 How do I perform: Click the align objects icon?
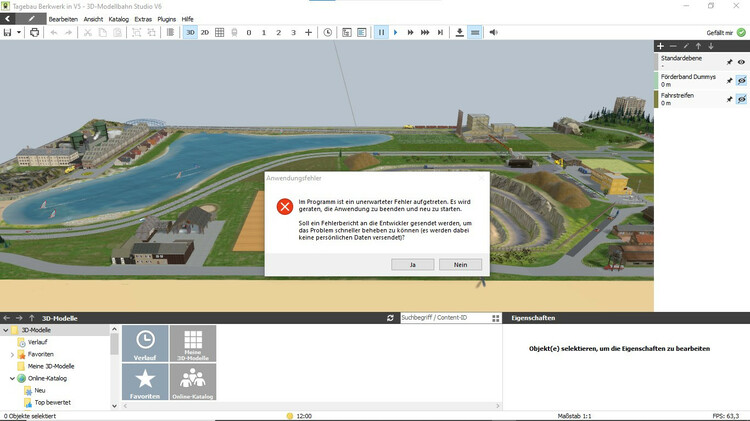coord(170,33)
